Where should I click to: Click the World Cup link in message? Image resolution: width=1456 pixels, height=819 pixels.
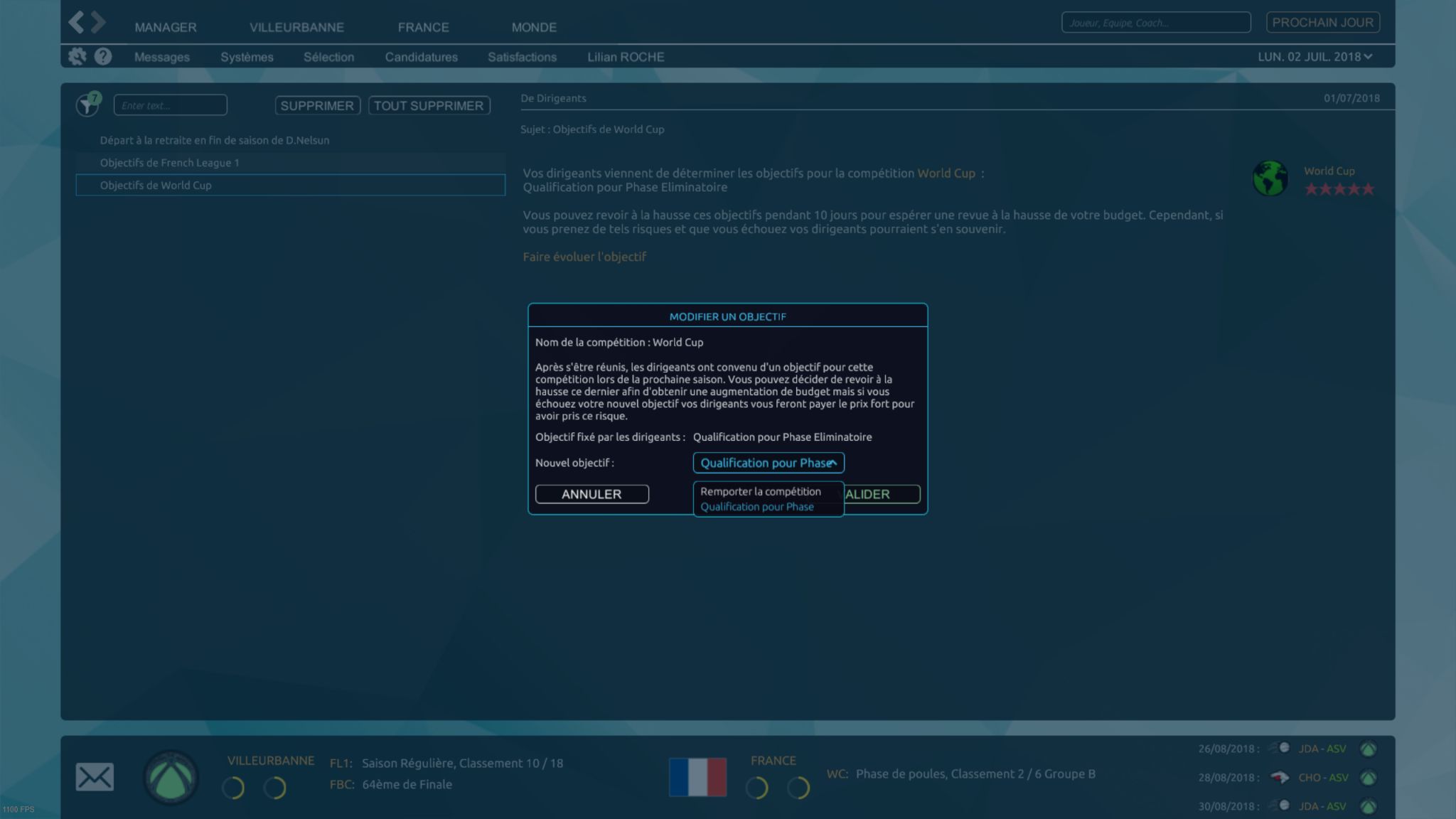(946, 173)
